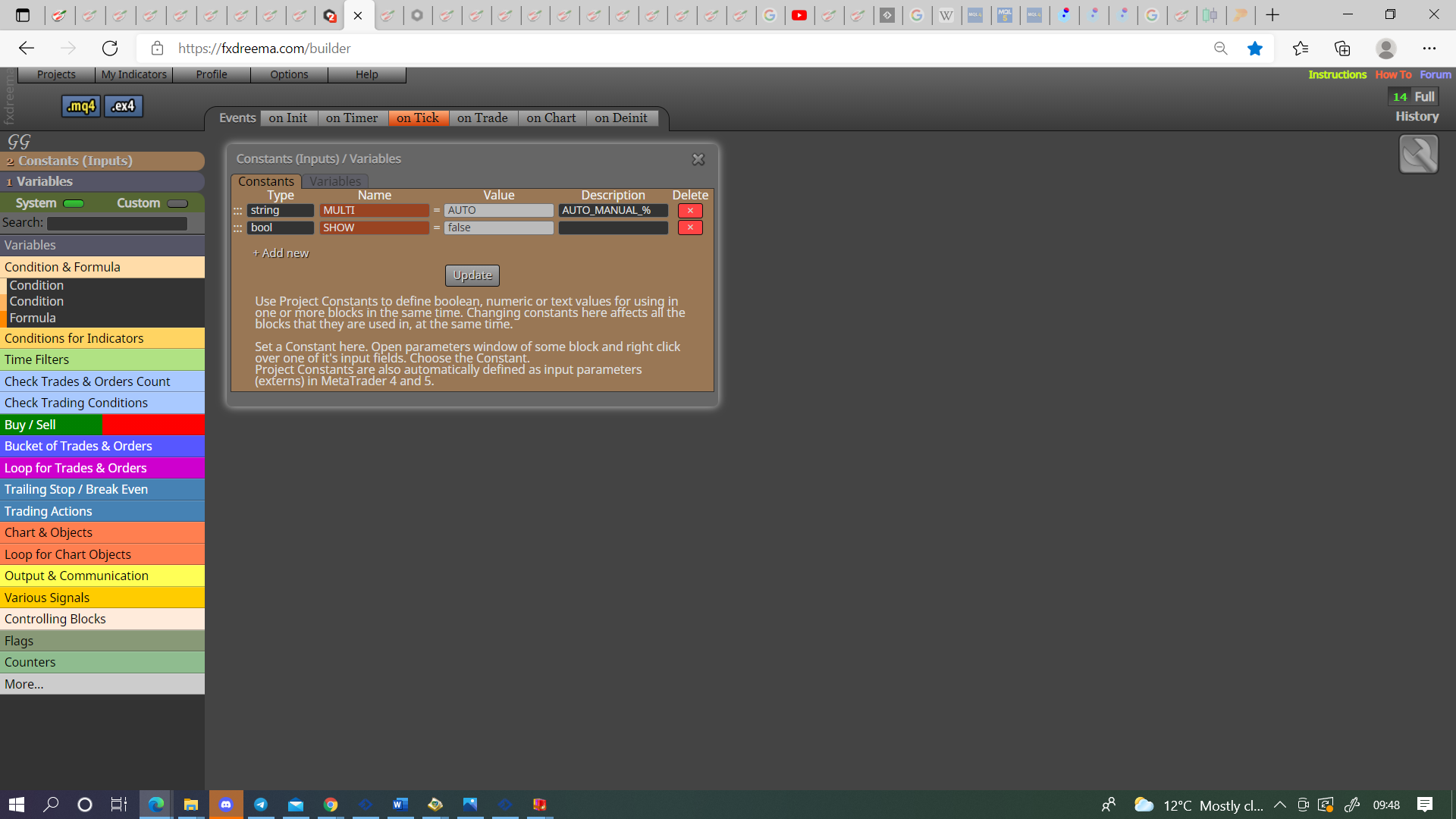The height and width of the screenshot is (819, 1456).
Task: Grab the drag handle of SHOW row
Action: 238,227
